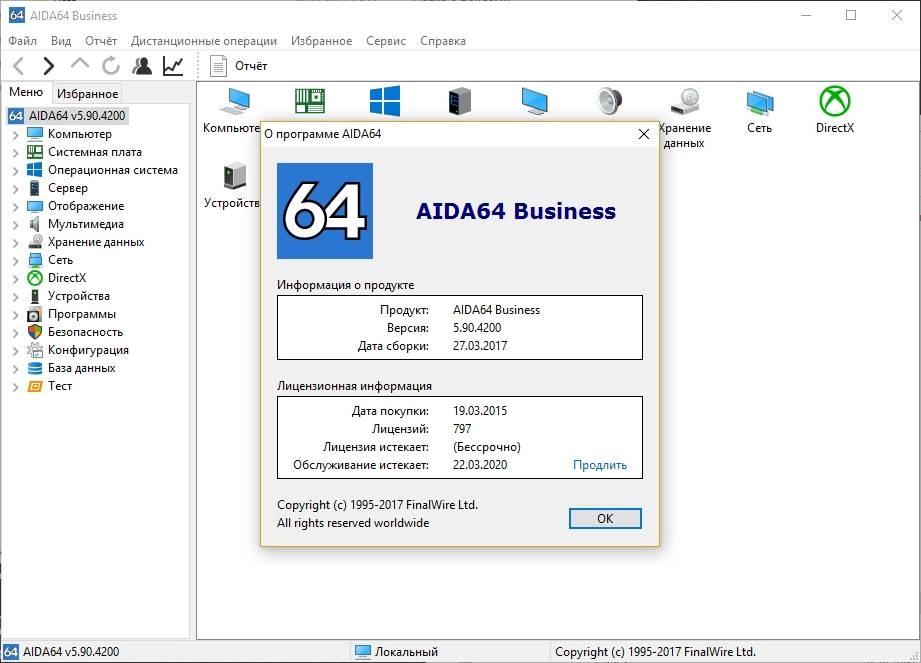Viewport: 921px width, 663px height.
Task: Click the AIDA64 icon in status bar
Action: (x=11, y=652)
